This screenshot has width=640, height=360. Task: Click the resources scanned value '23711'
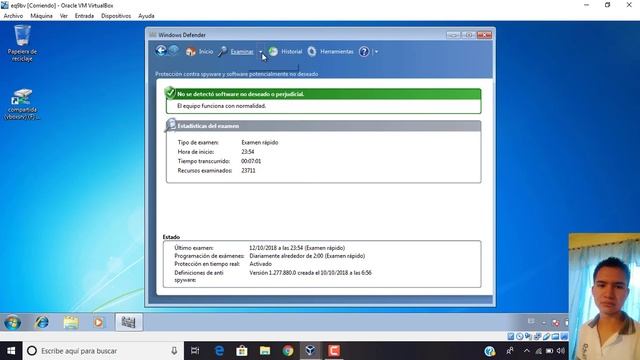pyautogui.click(x=248, y=171)
